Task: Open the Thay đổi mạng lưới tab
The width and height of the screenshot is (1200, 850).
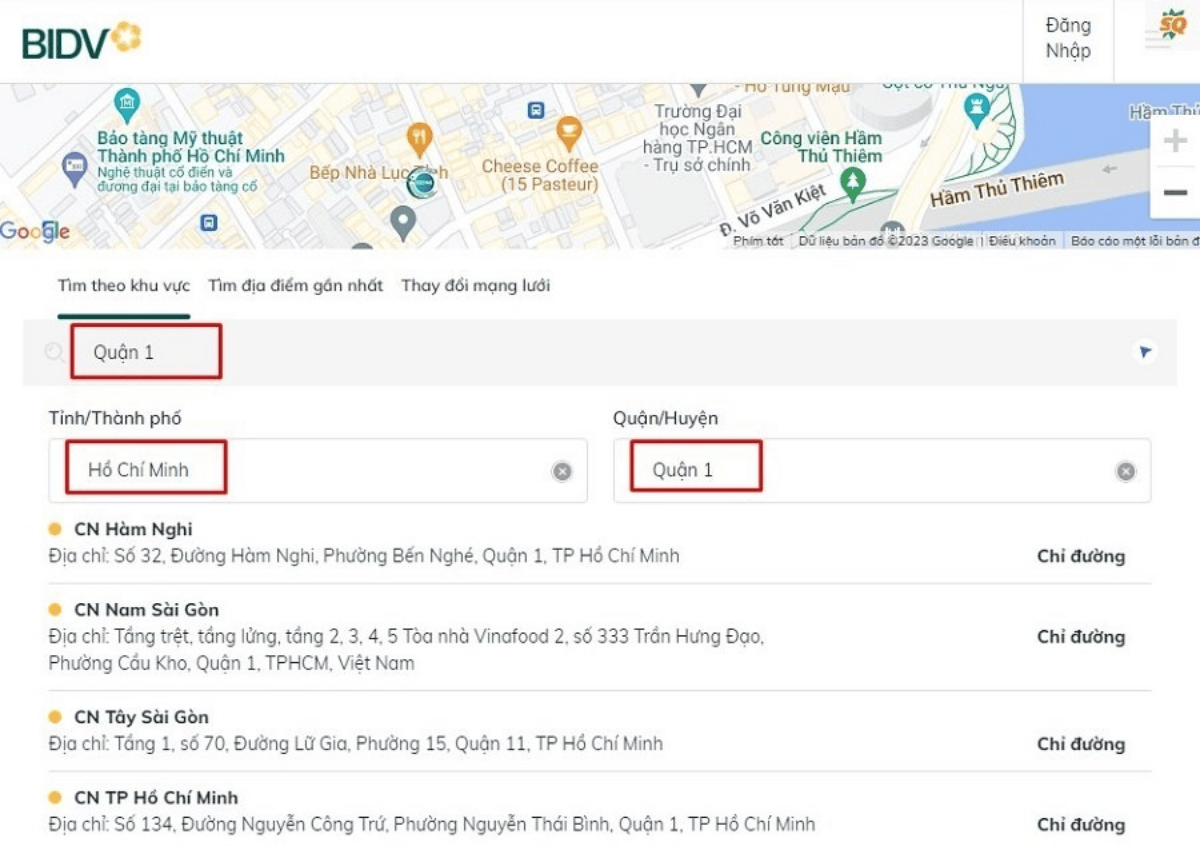Action: click(475, 286)
